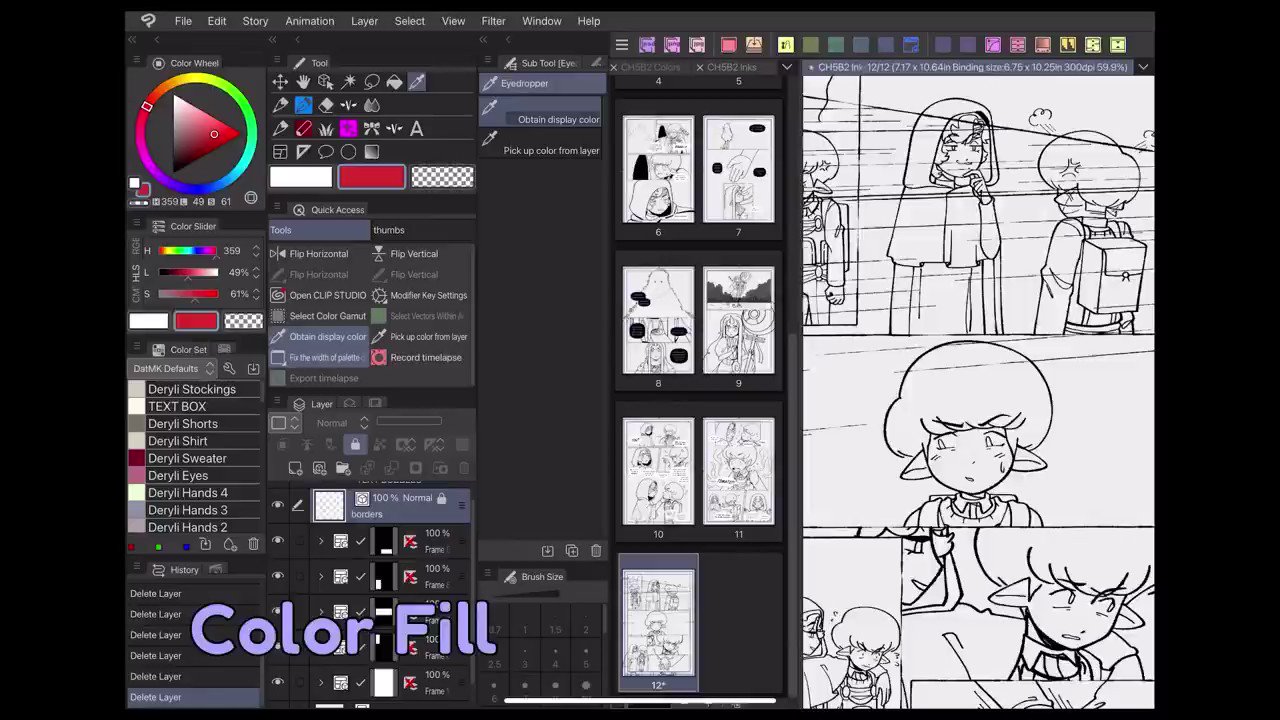Toggle visibility of first Frame folder layer
The height and width of the screenshot is (720, 1280).
coord(278,541)
